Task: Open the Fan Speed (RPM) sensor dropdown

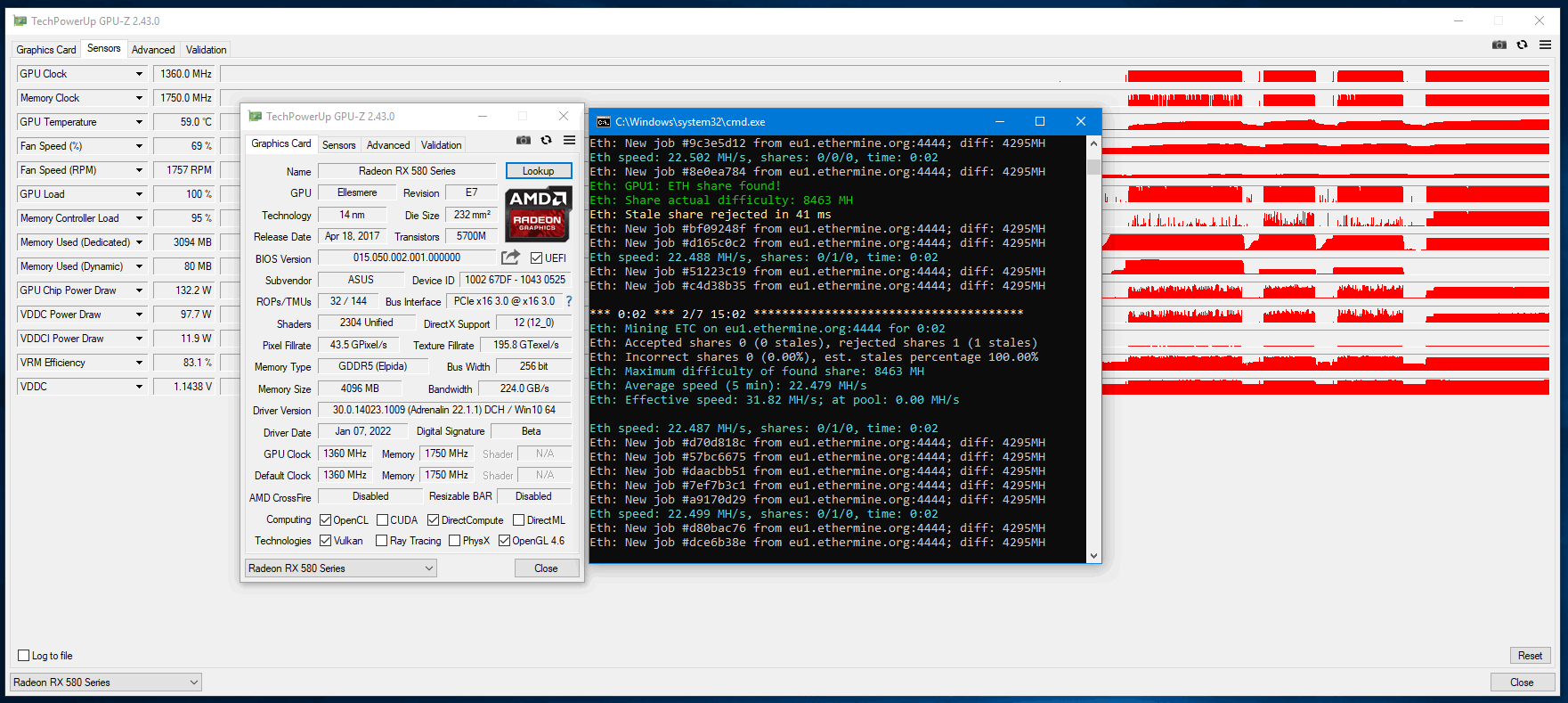Action: tap(139, 170)
